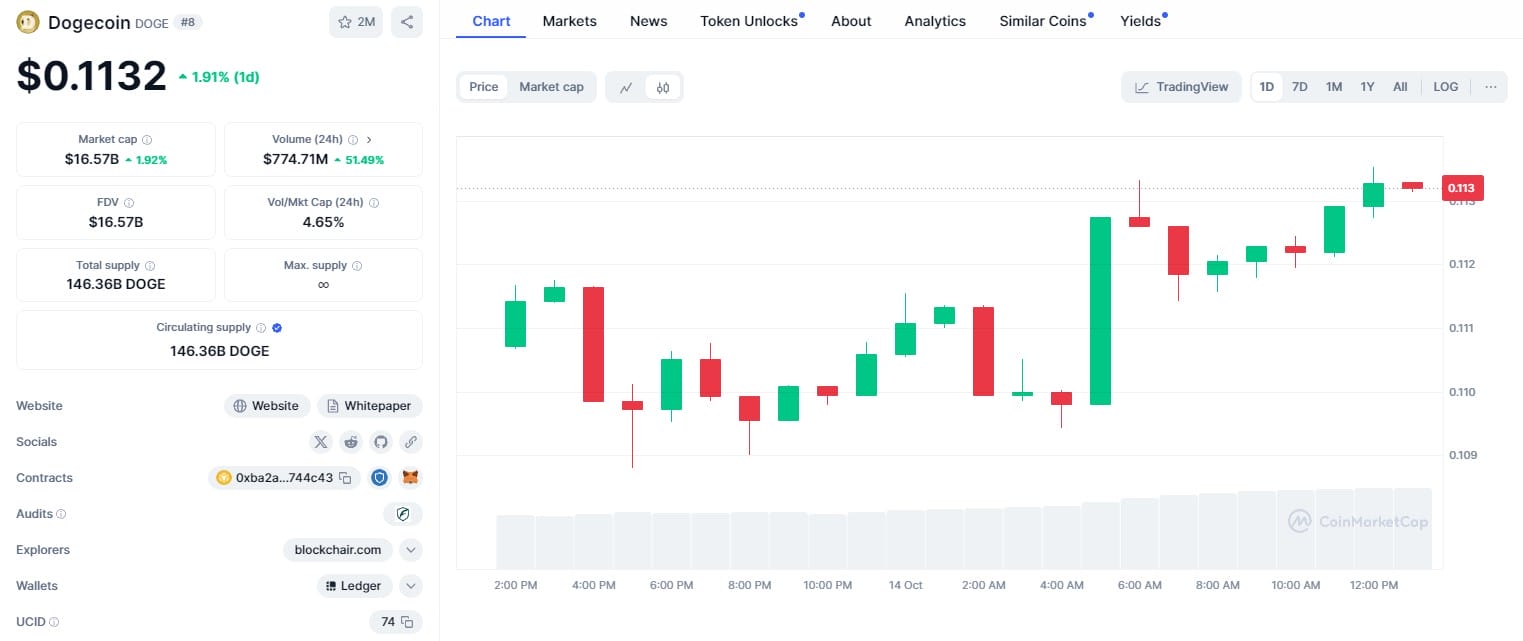Select the candlestick chart icon
Image resolution: width=1523 pixels, height=641 pixels.
pos(662,87)
